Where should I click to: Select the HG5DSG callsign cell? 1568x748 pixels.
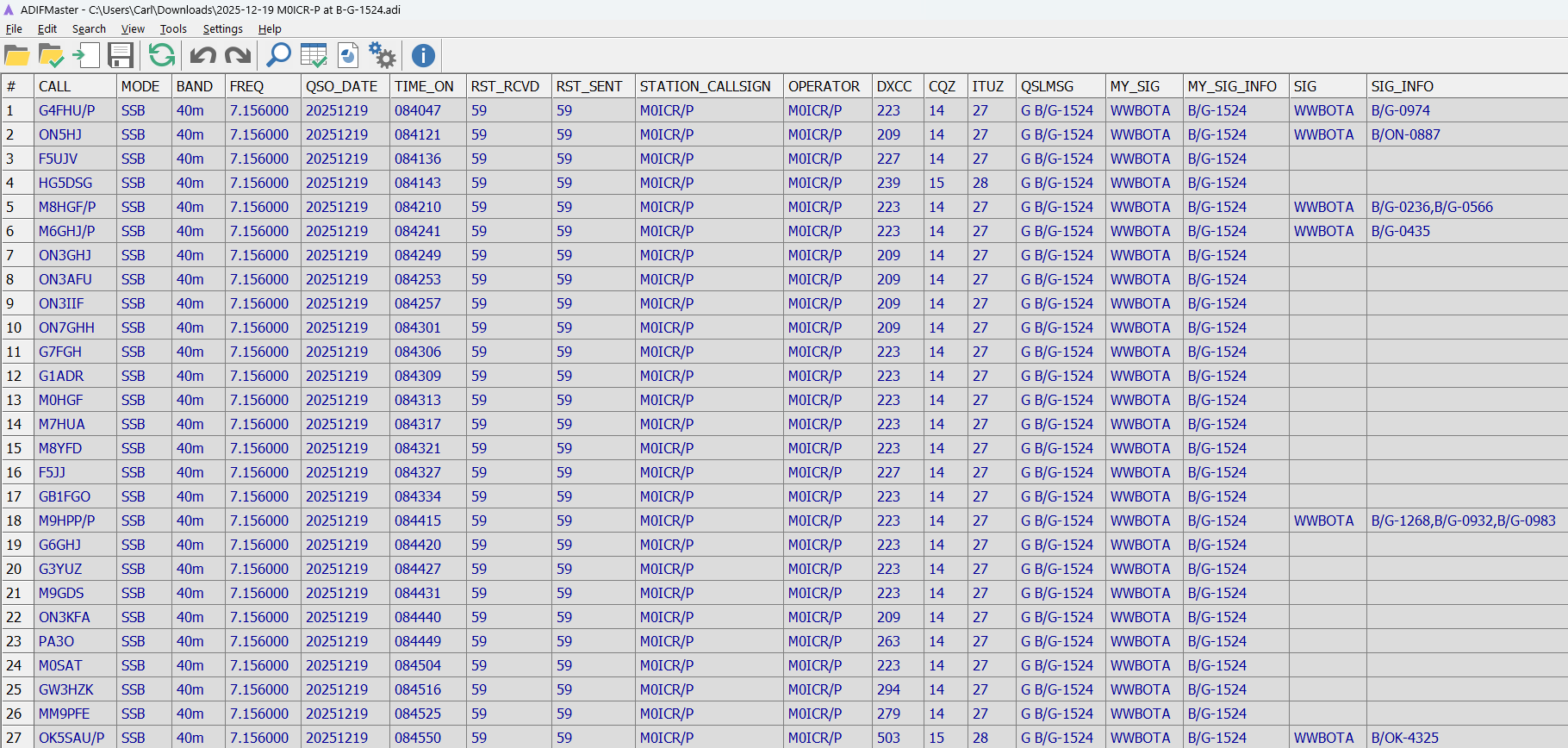coord(65,183)
